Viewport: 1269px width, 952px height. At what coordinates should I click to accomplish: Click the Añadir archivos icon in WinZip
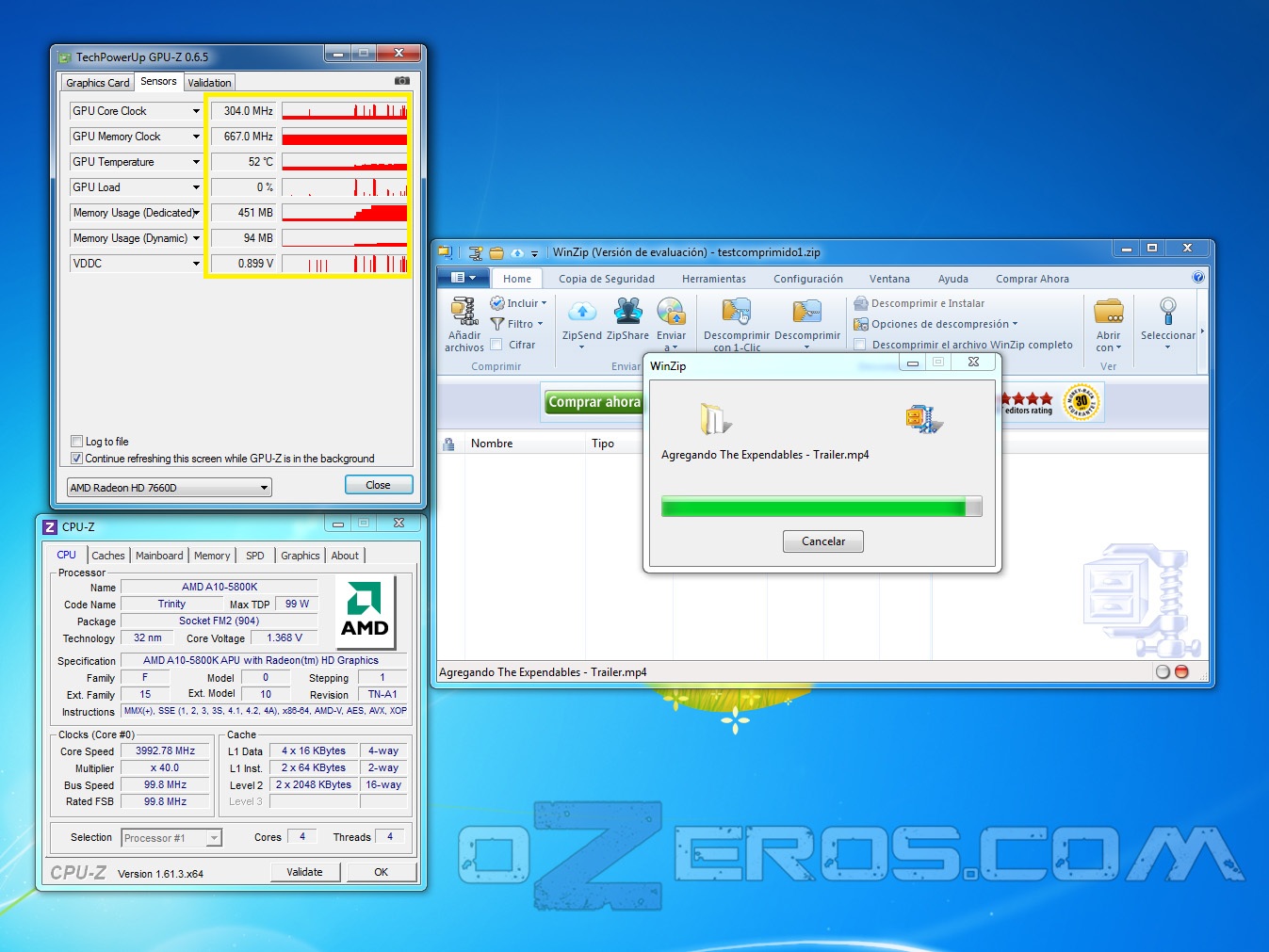(x=464, y=312)
